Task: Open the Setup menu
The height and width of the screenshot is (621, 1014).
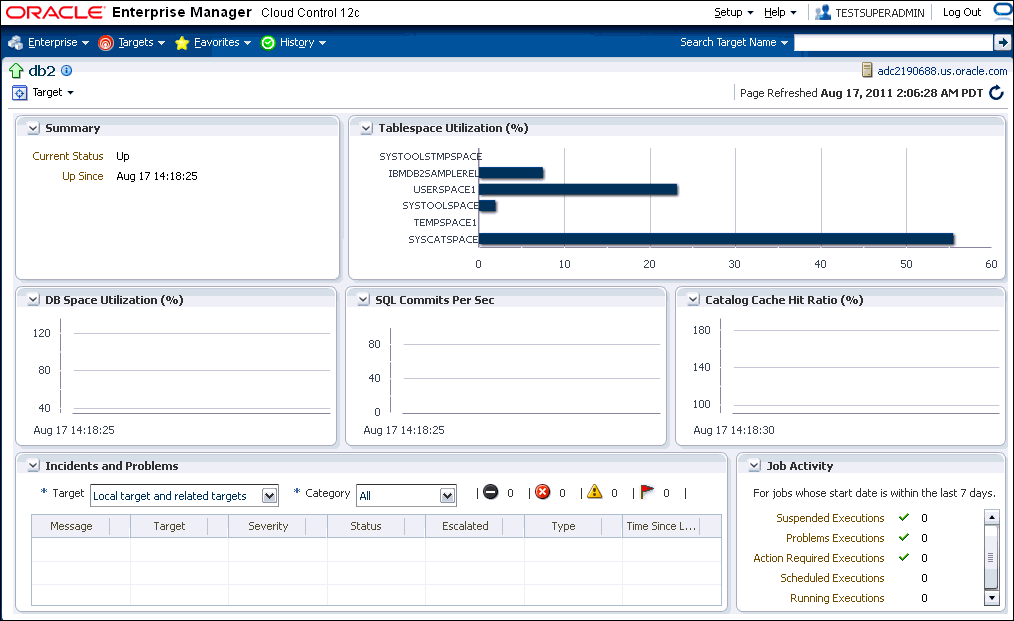Action: pos(733,12)
